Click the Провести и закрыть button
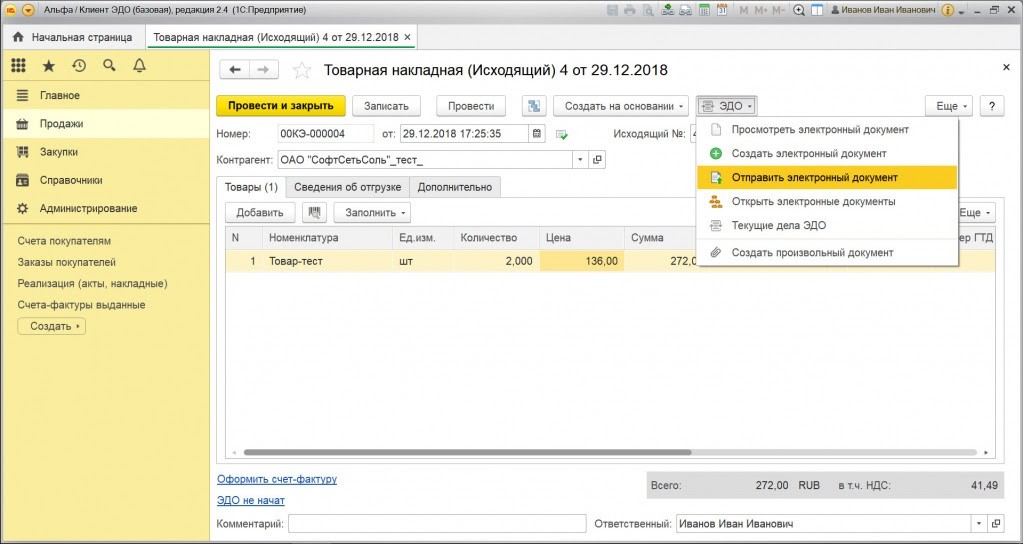This screenshot has height=544, width=1023. (280, 106)
